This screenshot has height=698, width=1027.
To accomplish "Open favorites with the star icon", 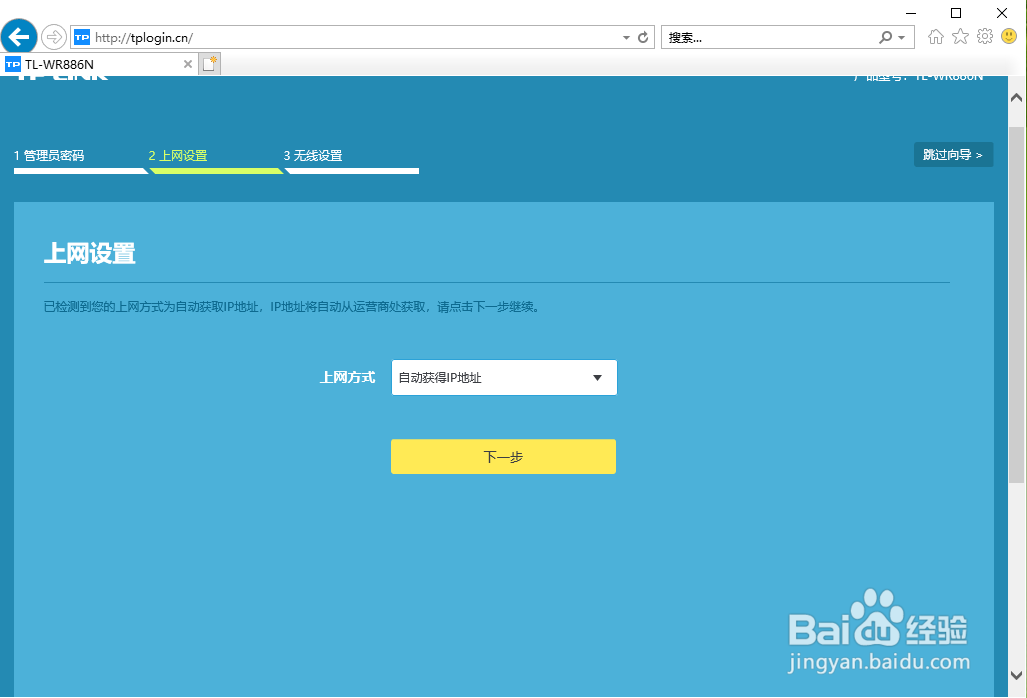I will (x=959, y=35).
